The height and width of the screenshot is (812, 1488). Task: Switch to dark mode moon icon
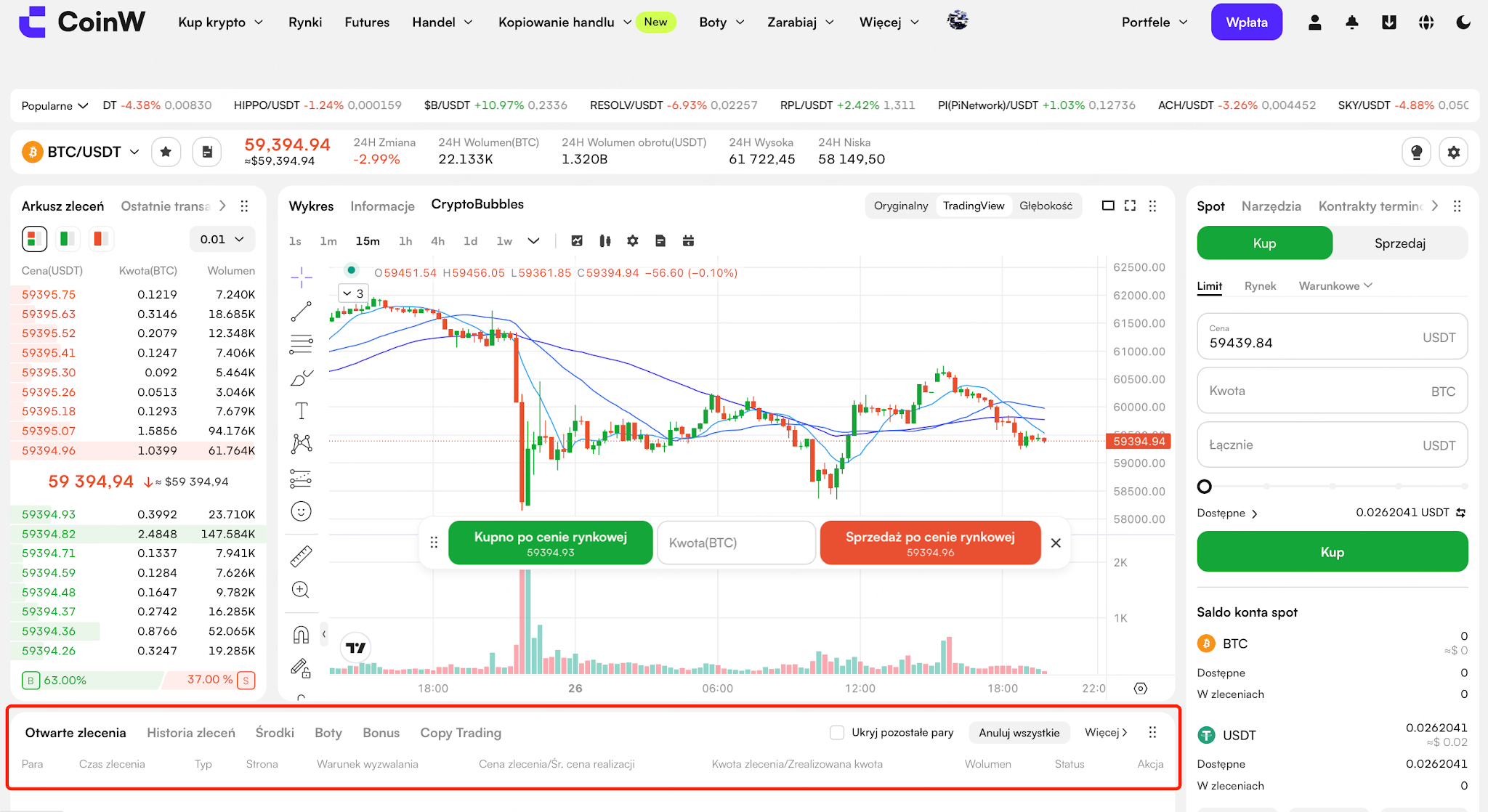pos(1463,23)
